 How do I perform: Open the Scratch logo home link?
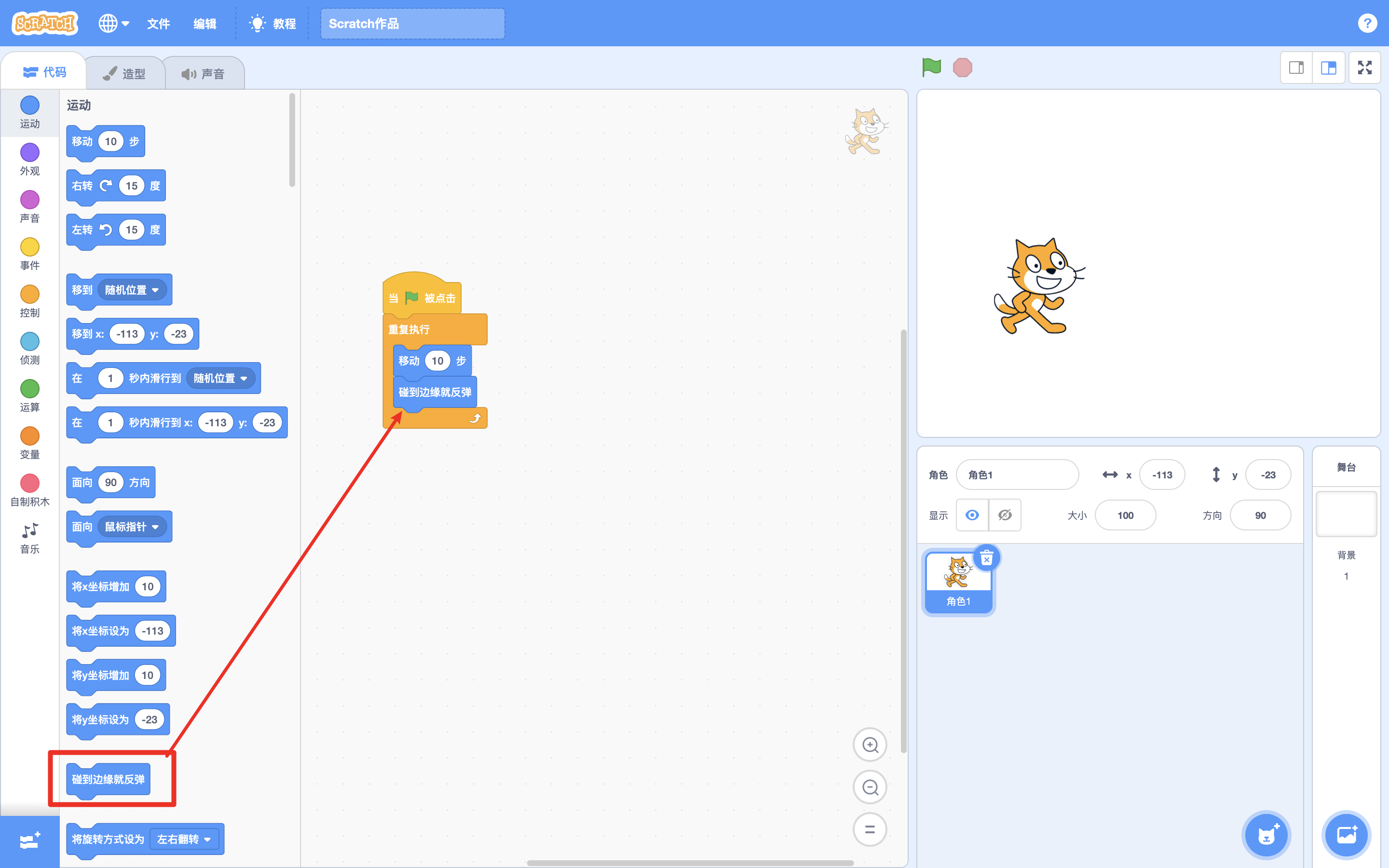(x=45, y=23)
